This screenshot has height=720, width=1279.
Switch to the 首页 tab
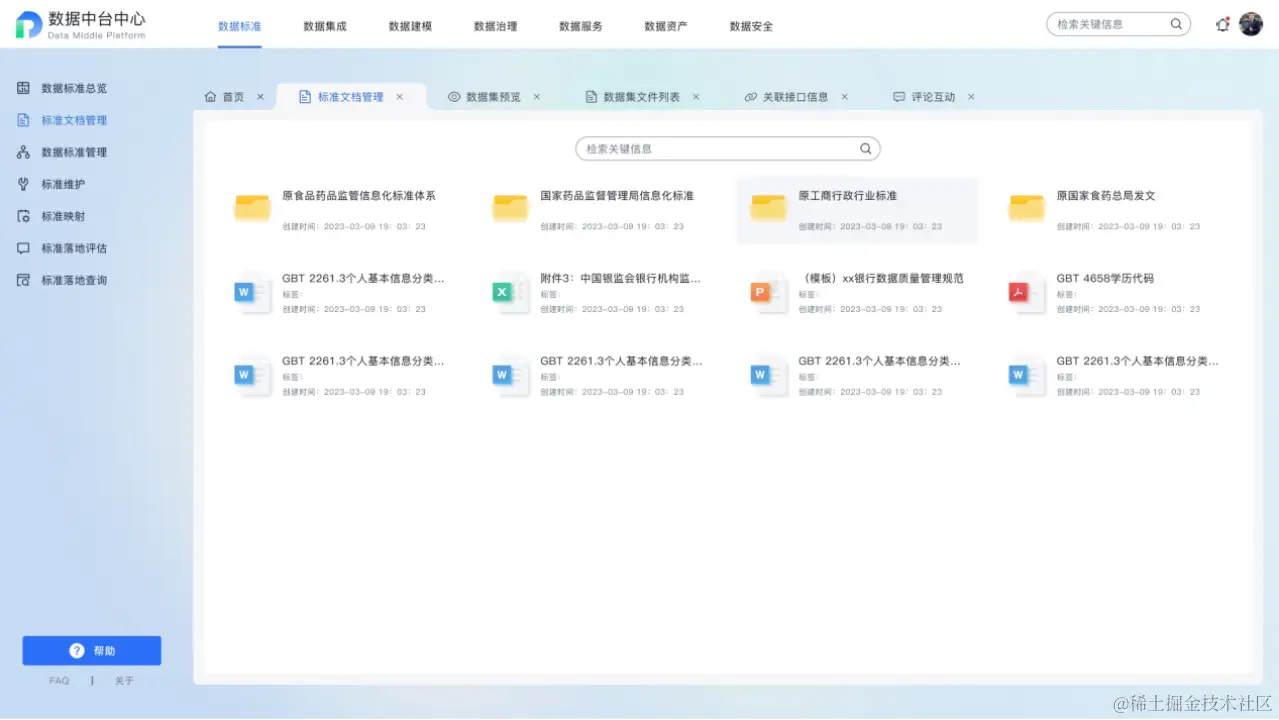tap(232, 96)
